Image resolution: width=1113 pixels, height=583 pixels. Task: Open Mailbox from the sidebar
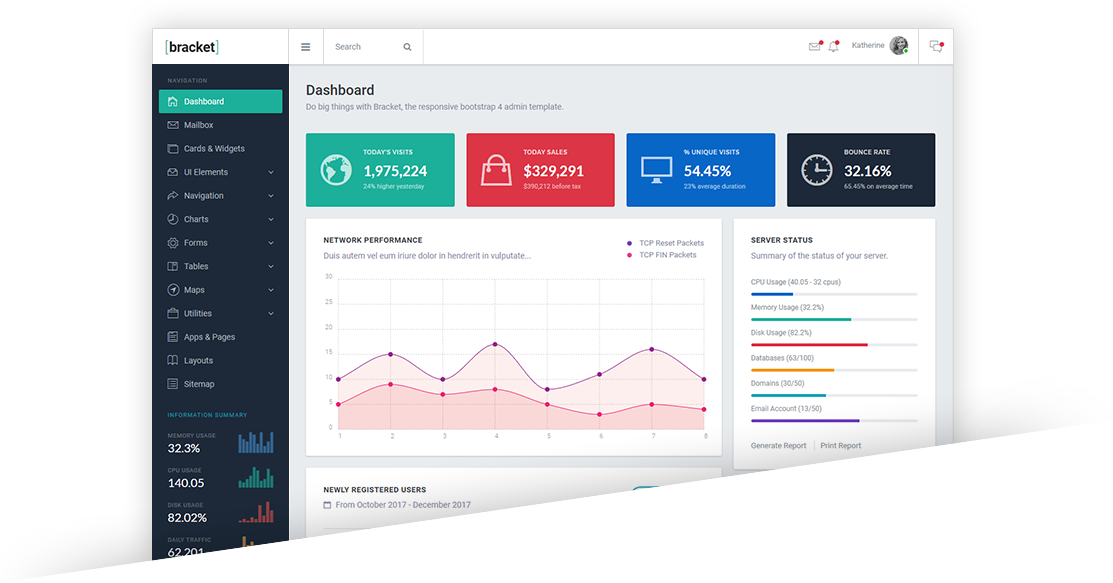pyautogui.click(x=198, y=125)
